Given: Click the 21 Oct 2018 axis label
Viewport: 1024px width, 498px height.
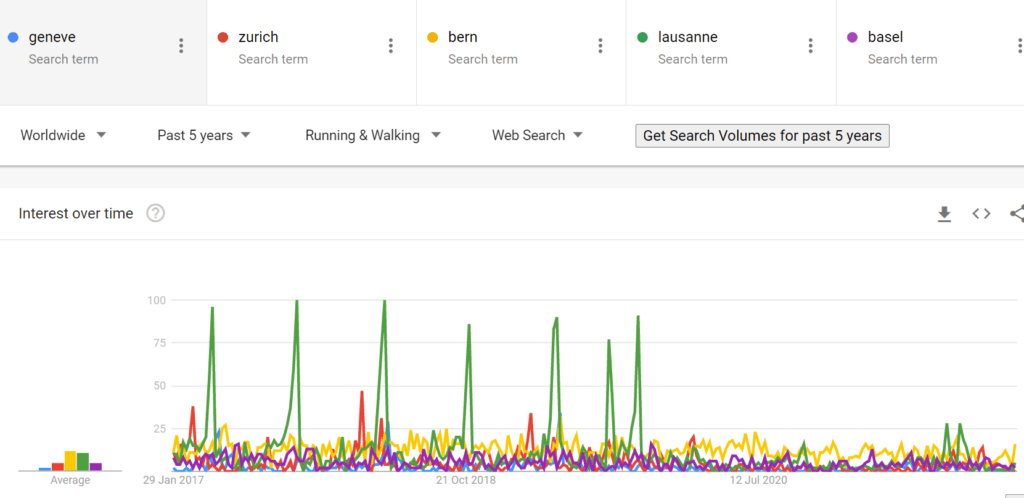Looking at the screenshot, I should pos(466,480).
